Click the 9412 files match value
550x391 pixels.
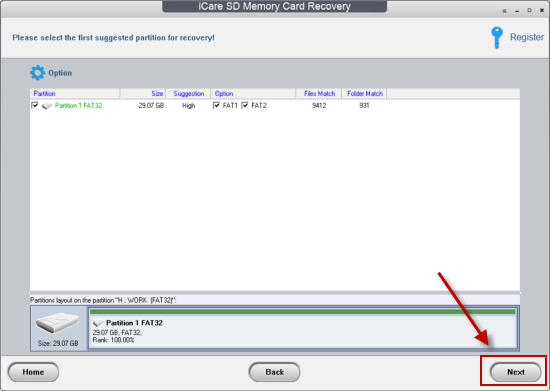[x=319, y=106]
